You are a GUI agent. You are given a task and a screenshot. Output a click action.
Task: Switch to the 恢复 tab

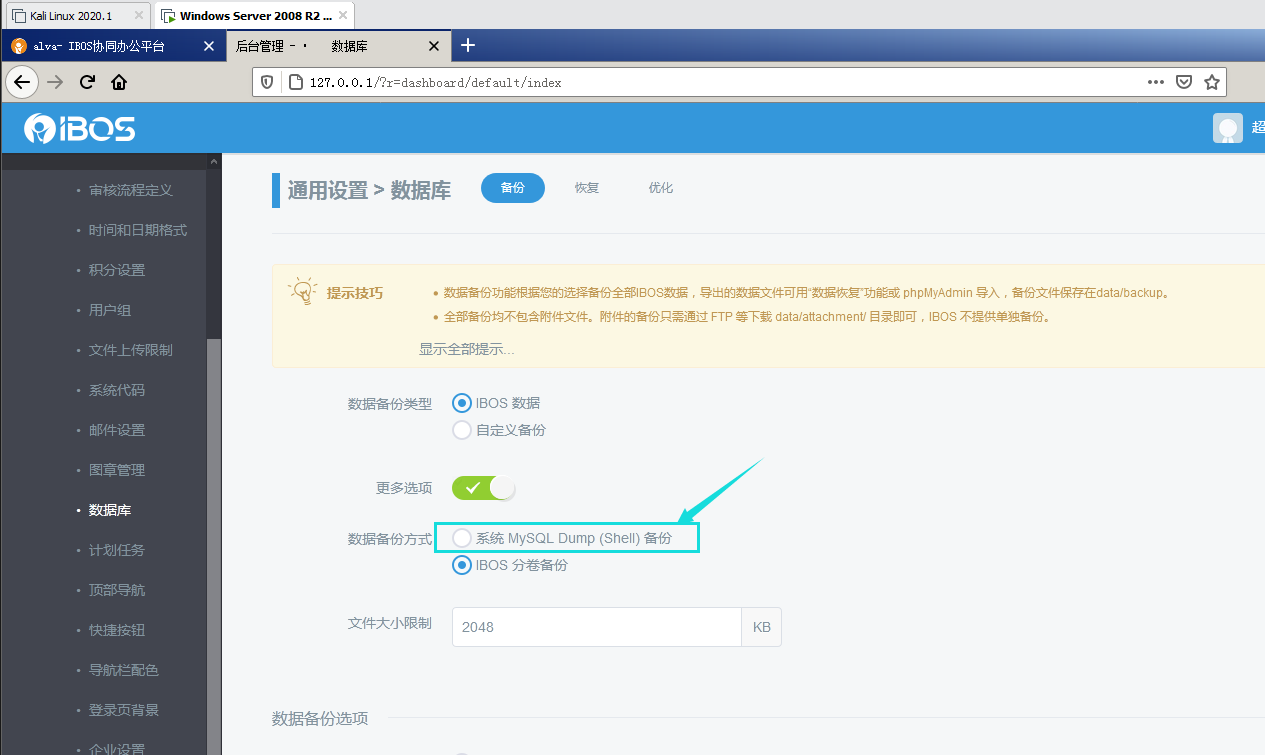587,188
